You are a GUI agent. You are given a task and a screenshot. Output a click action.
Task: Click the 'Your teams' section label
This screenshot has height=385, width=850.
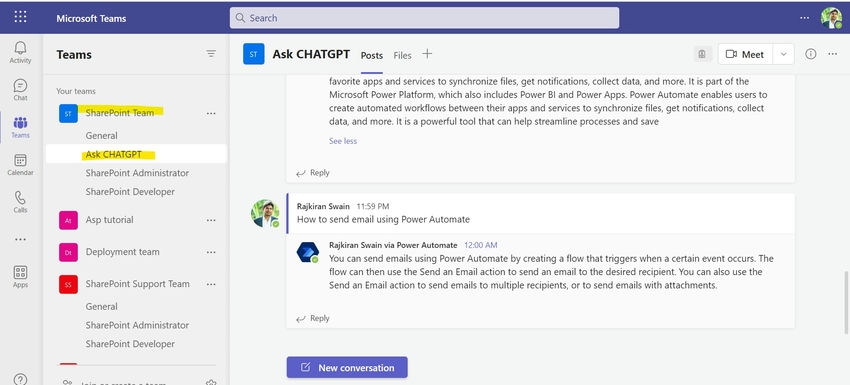76,91
